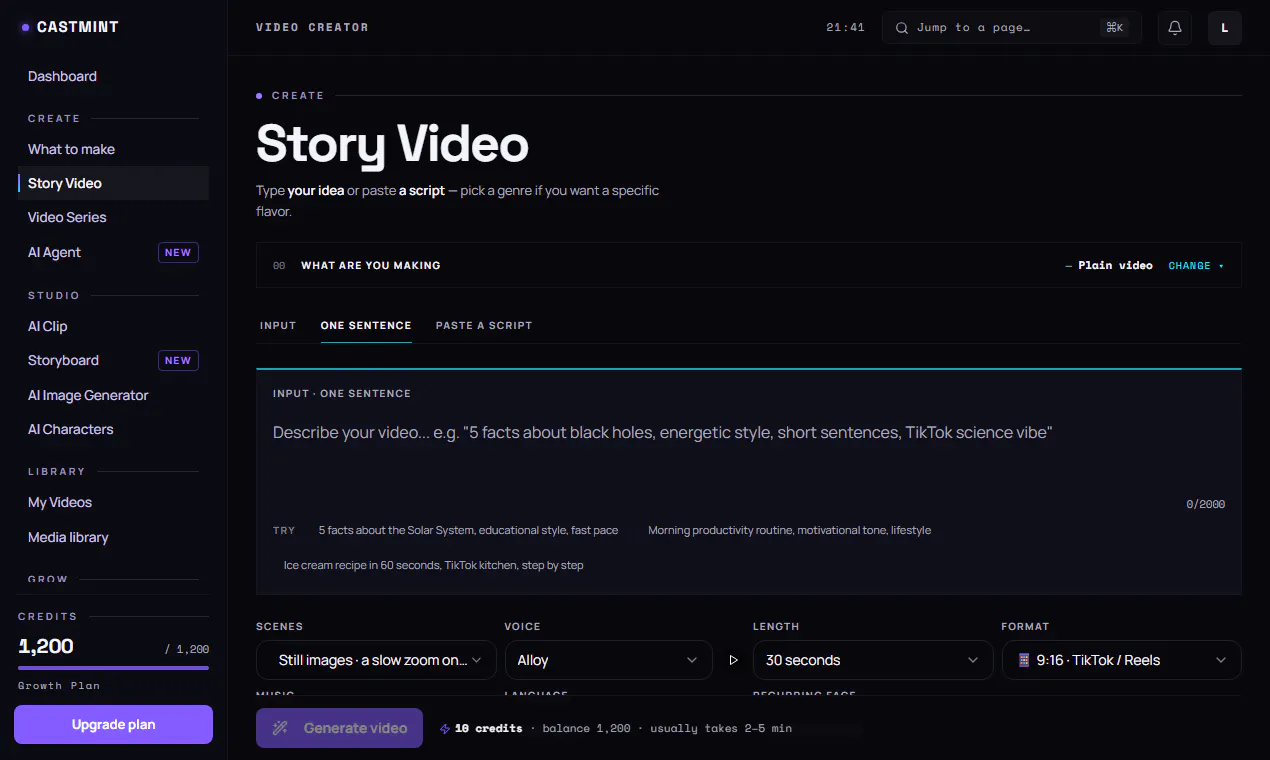Viewport: 1270px width, 760px height.
Task: Use the Ice cream recipe suggestion
Action: [x=433, y=566]
